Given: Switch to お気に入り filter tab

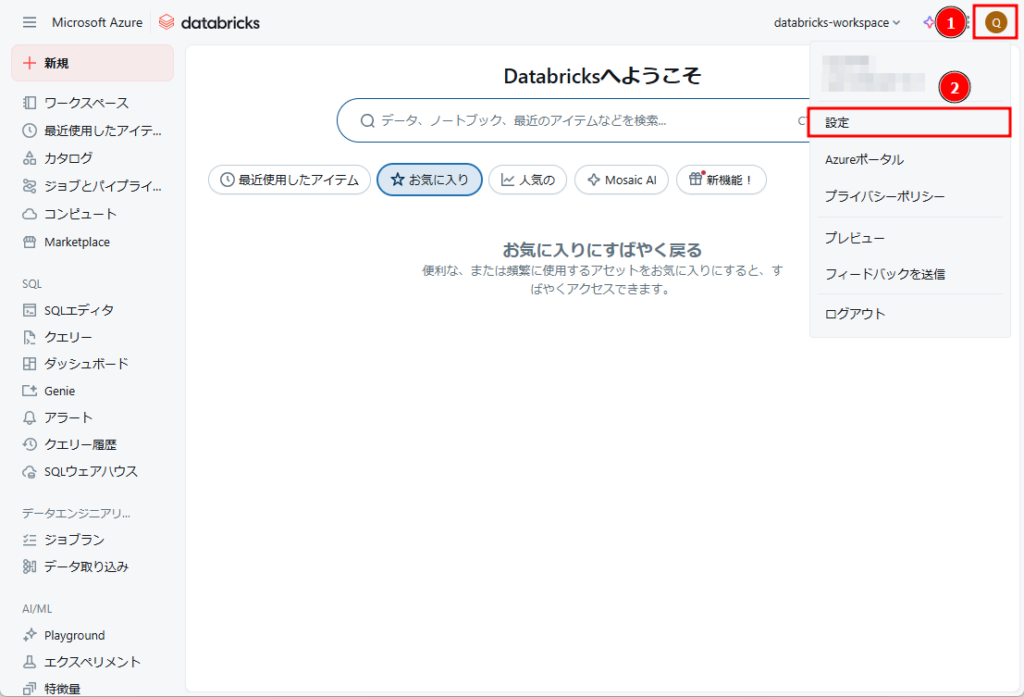Looking at the screenshot, I should point(430,180).
